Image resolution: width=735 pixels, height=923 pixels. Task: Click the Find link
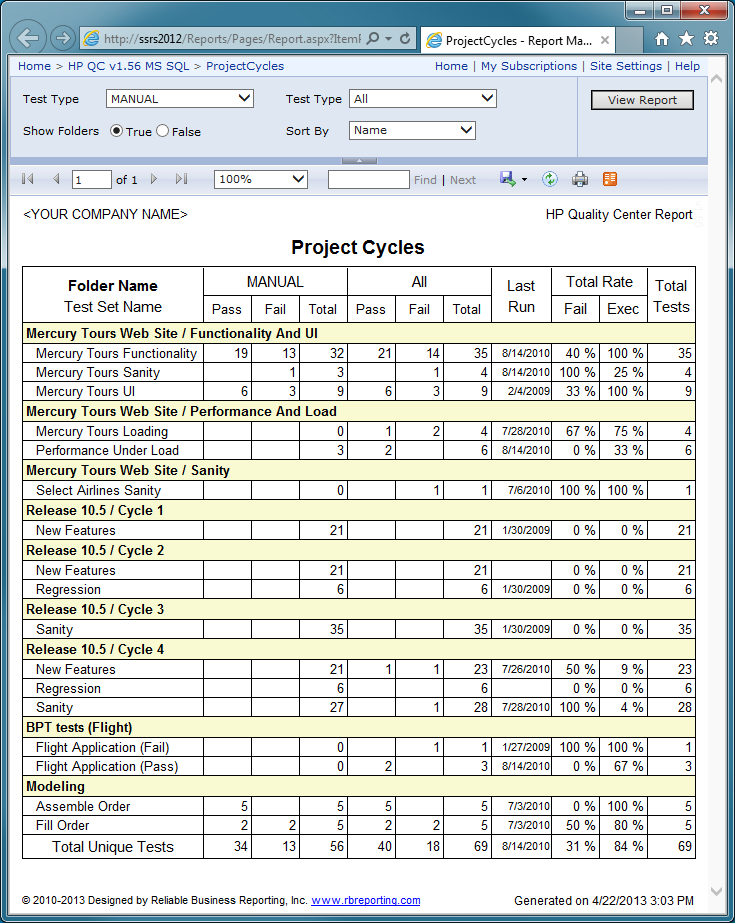coord(425,180)
